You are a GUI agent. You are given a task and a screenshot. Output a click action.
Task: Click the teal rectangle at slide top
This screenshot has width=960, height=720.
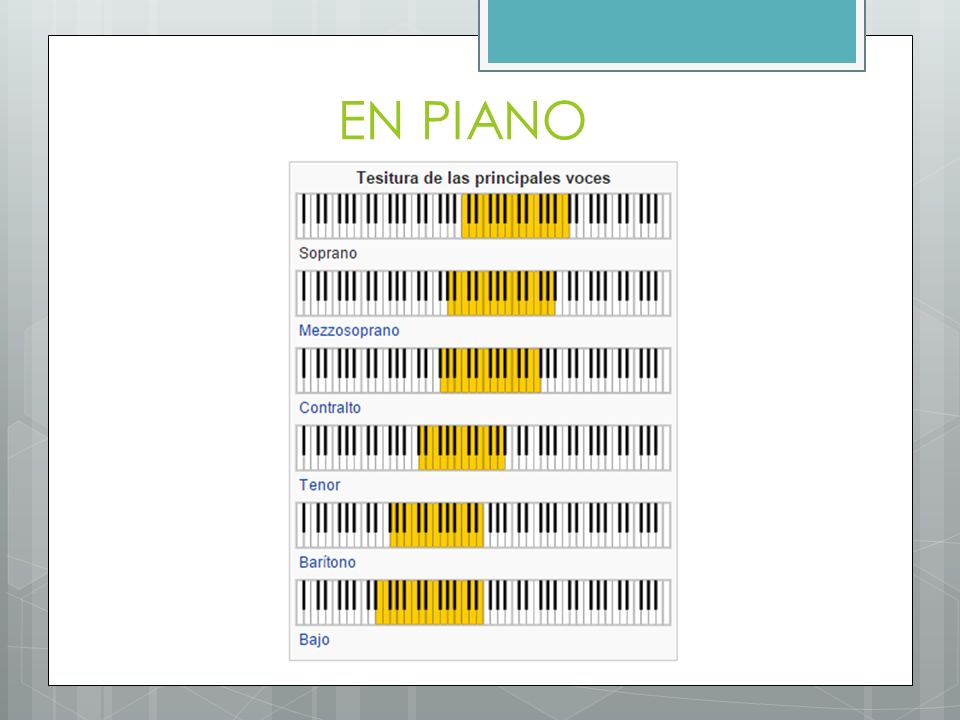click(x=672, y=32)
